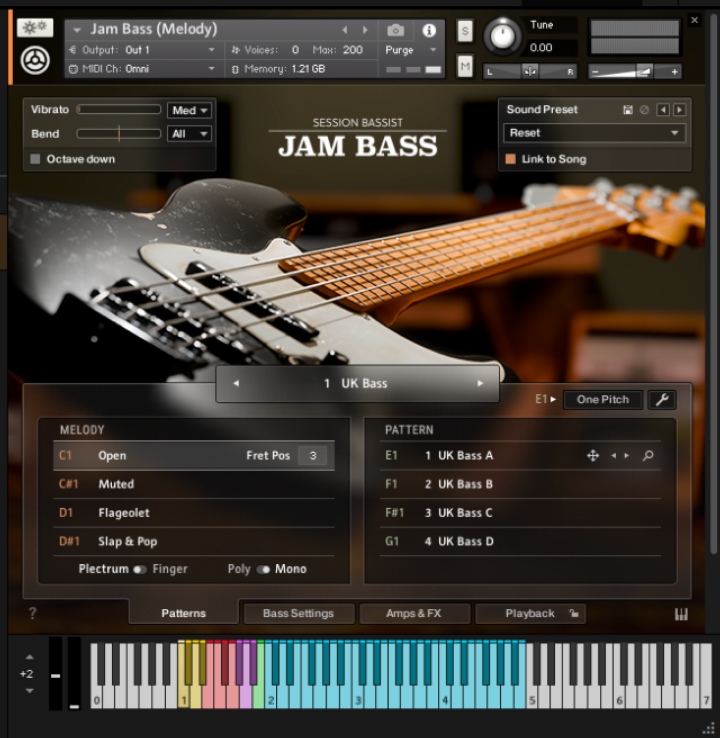This screenshot has height=738, width=720.
Task: Close the instrument with the X button
Action: [695, 20]
